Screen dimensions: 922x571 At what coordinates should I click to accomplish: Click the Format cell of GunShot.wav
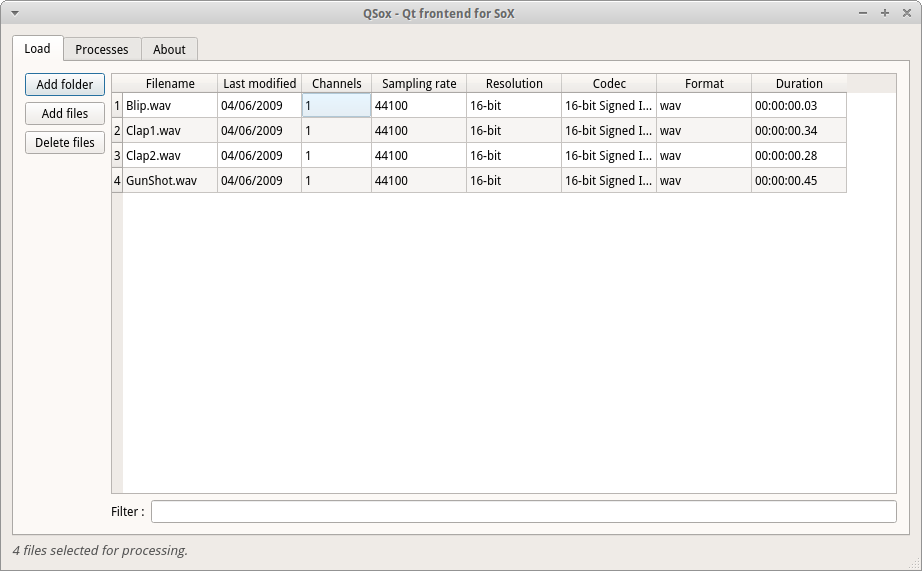point(704,181)
